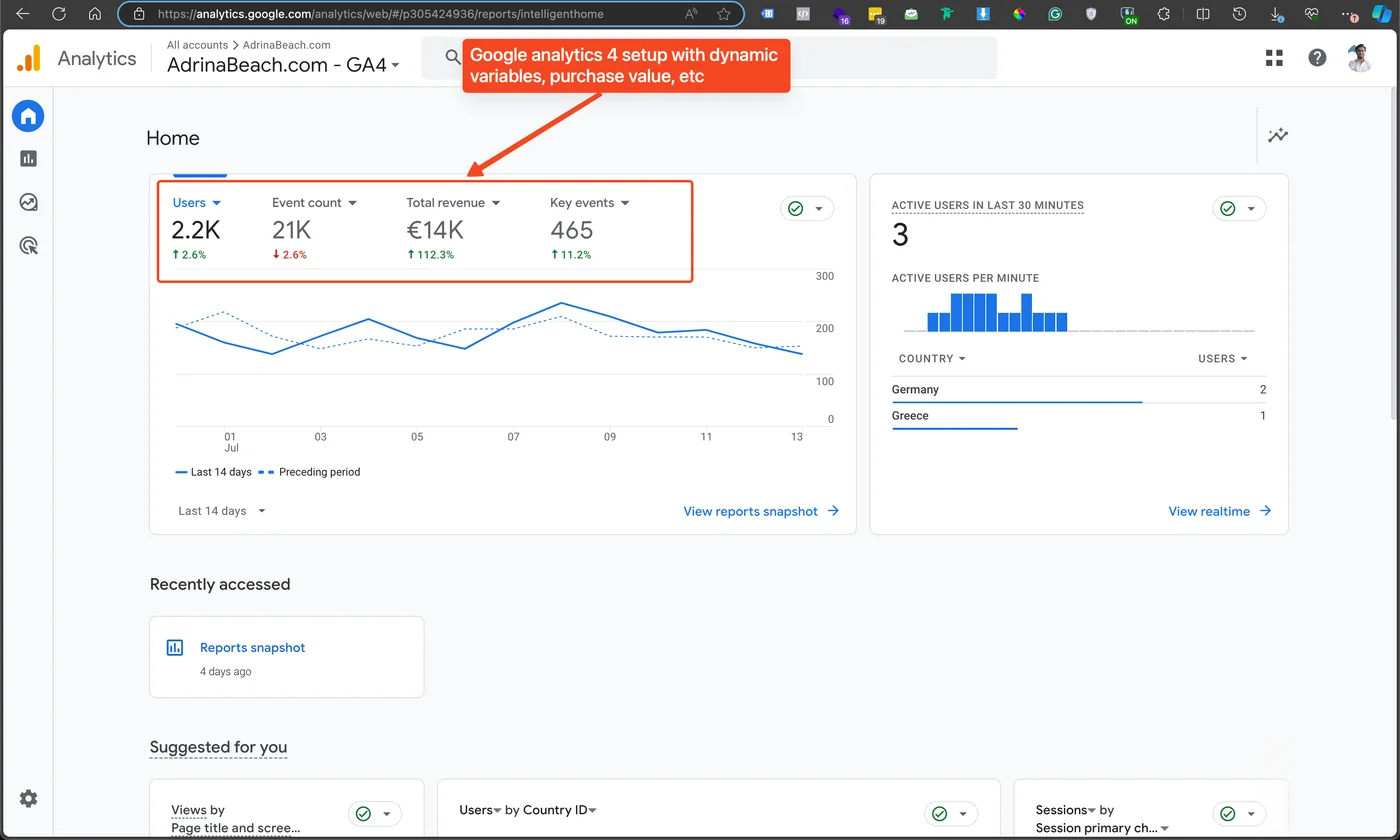Viewport: 1400px width, 840px height.
Task: Click the insights chart icon near Home
Action: coord(1277,136)
